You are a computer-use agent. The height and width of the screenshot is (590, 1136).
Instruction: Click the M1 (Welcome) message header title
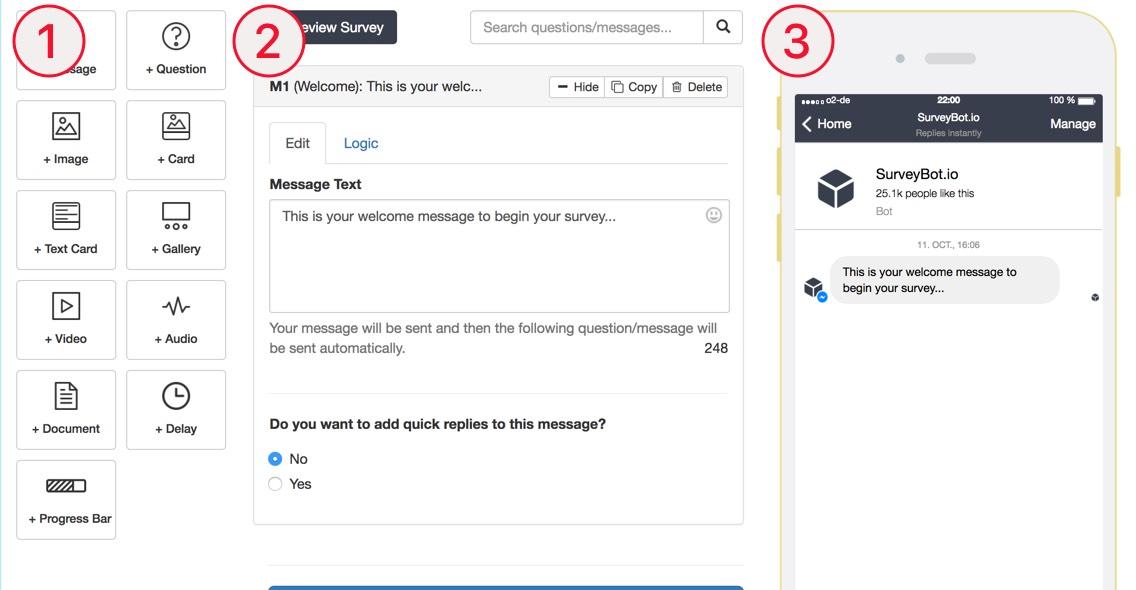(375, 86)
